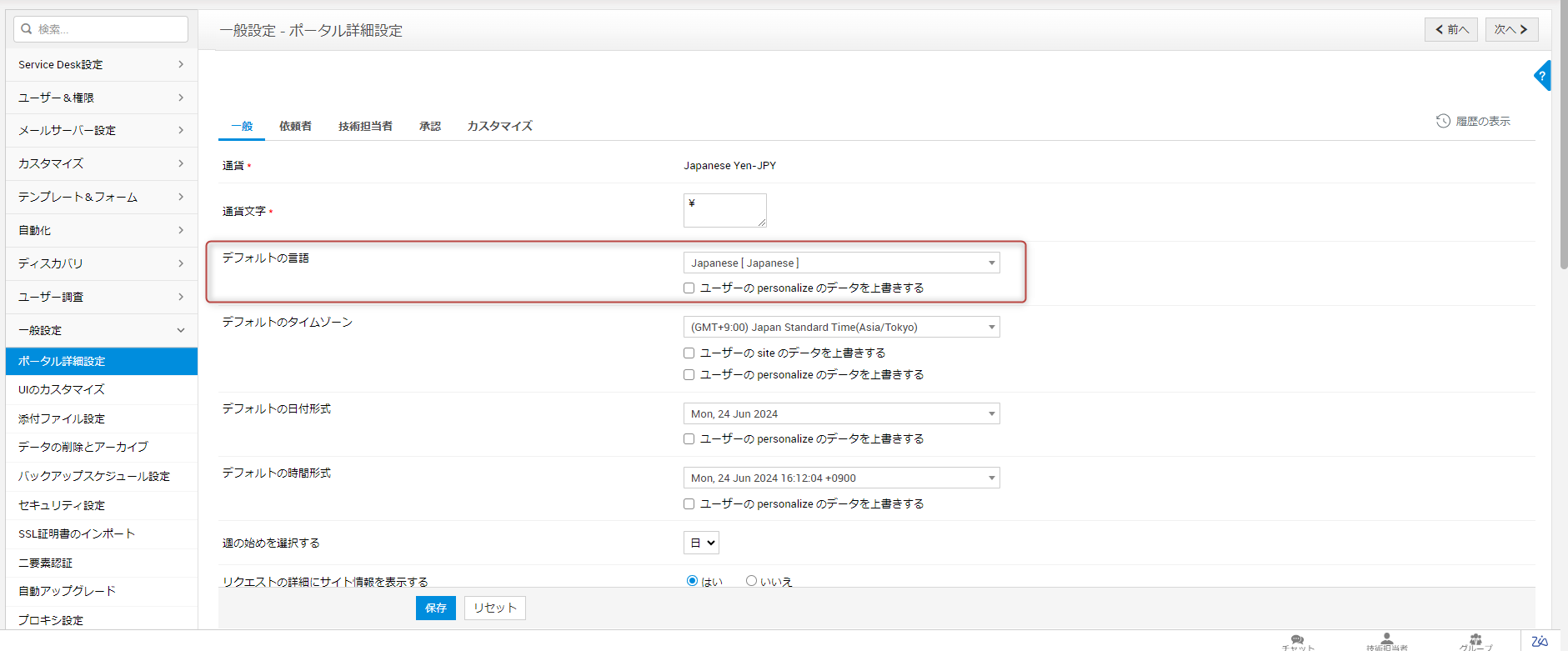Switch to the カスタマイズ tab

click(x=499, y=126)
